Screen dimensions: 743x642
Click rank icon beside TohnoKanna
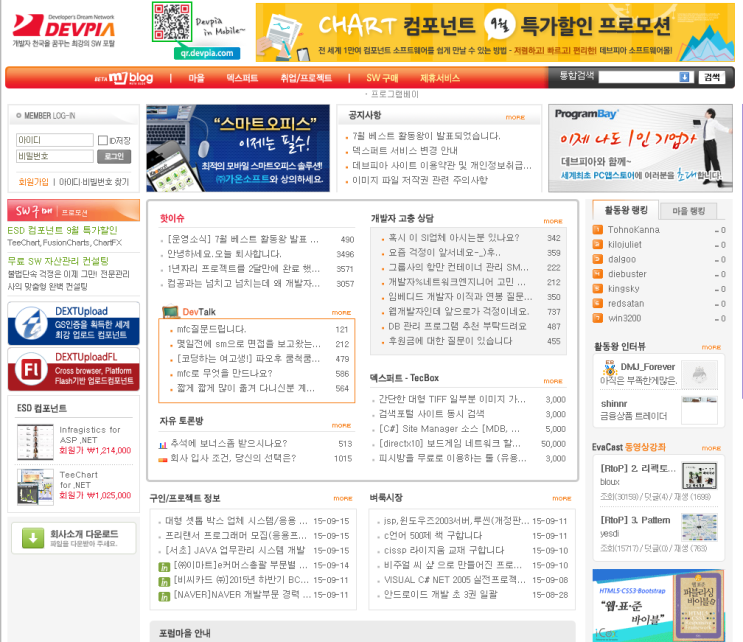[x=598, y=230]
